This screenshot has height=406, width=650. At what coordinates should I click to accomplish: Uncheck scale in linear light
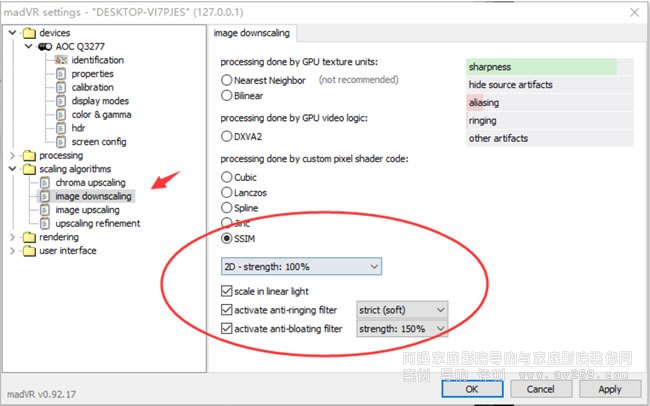coord(226,291)
